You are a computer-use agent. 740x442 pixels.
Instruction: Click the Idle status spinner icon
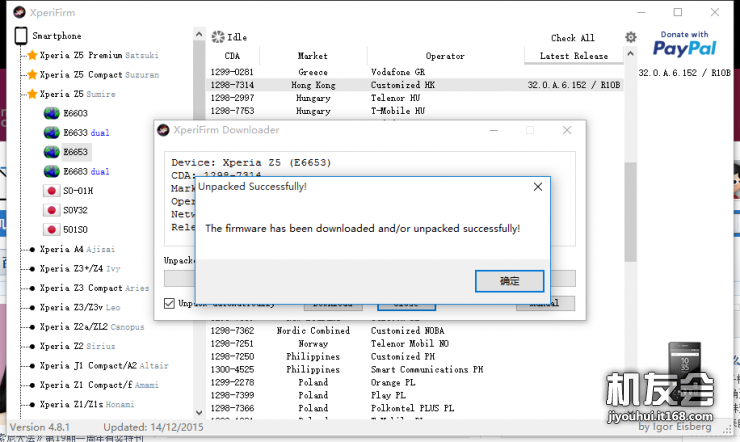218,37
